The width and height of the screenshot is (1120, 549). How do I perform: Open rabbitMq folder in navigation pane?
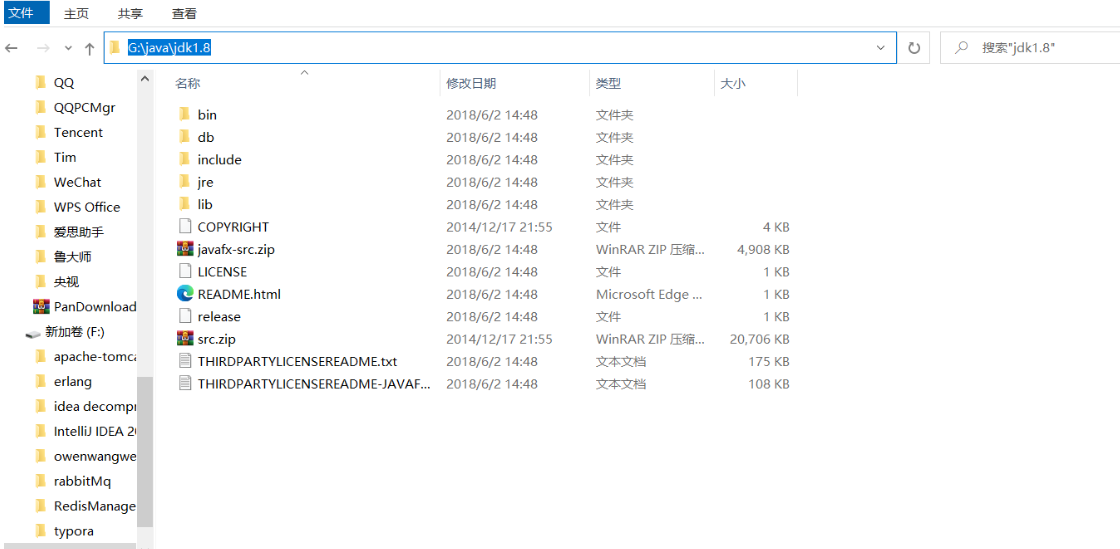click(x=82, y=481)
